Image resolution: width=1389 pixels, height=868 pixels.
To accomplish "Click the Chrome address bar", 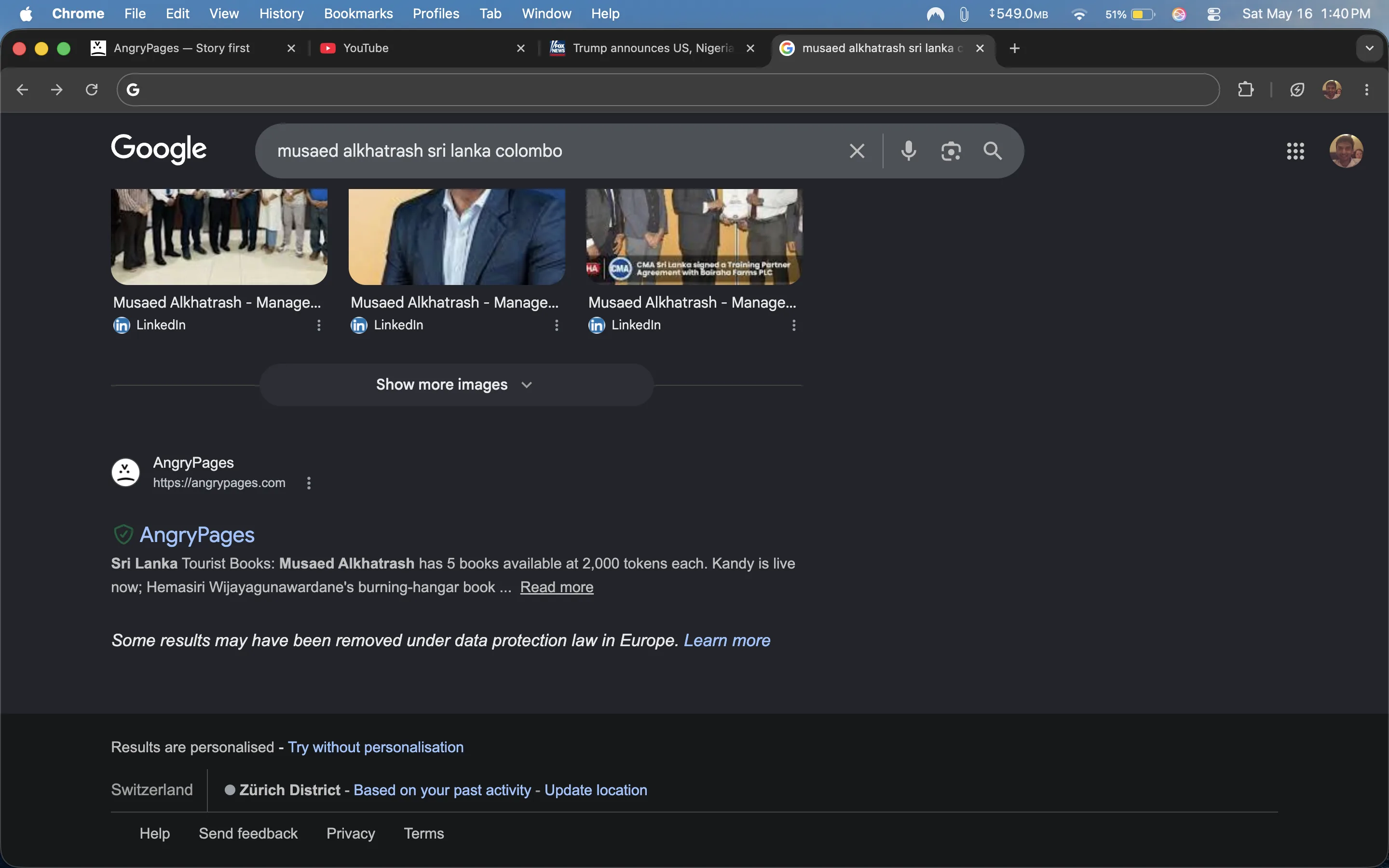I will tap(668, 90).
